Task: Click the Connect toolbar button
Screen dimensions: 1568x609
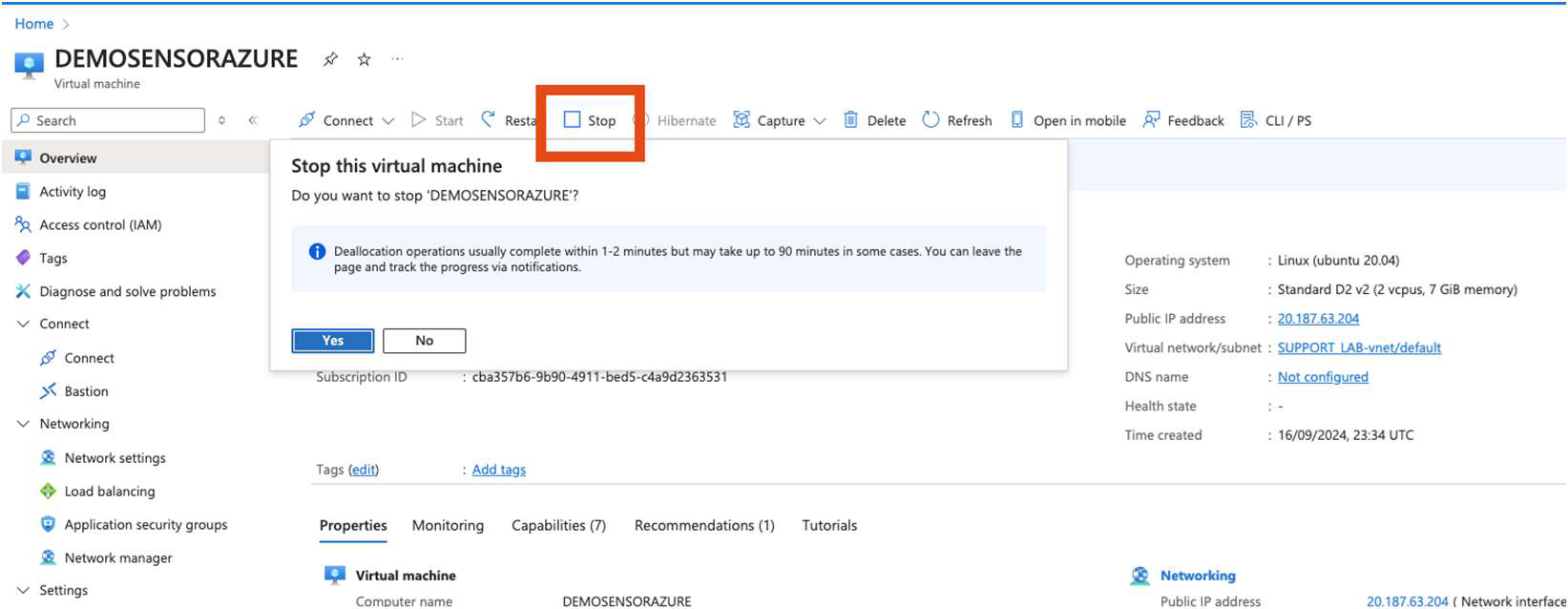Action: pos(336,120)
